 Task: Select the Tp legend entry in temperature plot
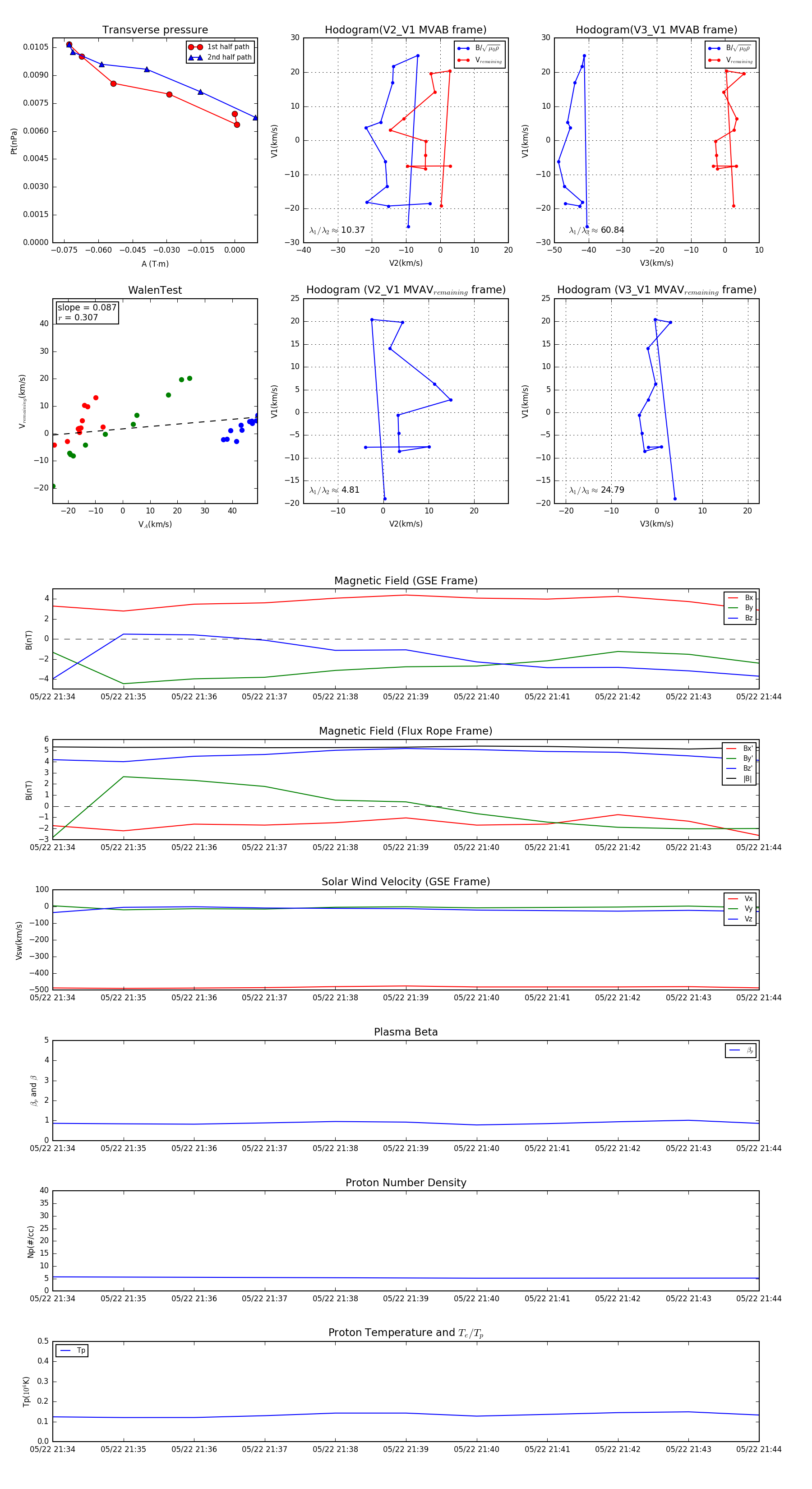pos(72,1351)
